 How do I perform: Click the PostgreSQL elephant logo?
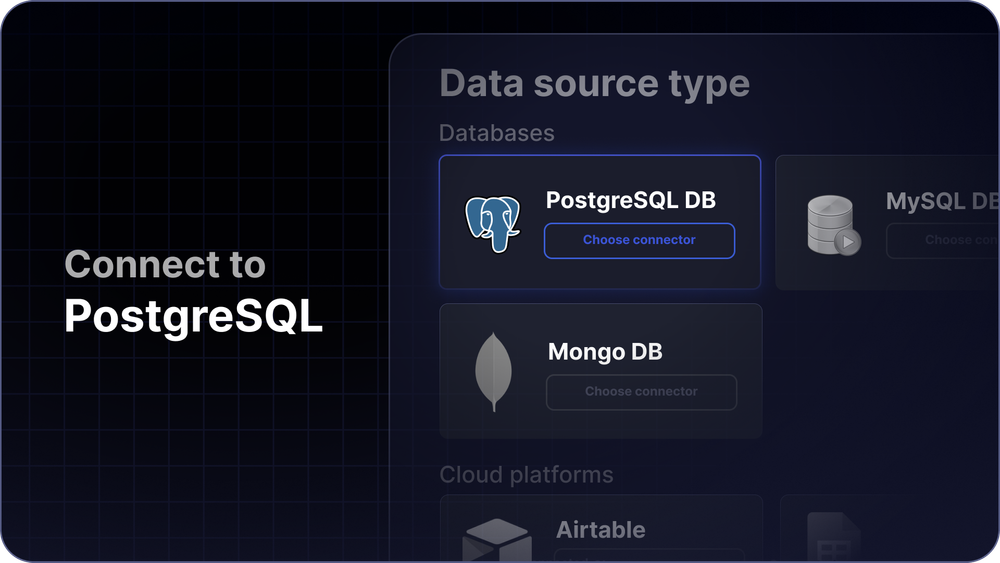tap(493, 223)
